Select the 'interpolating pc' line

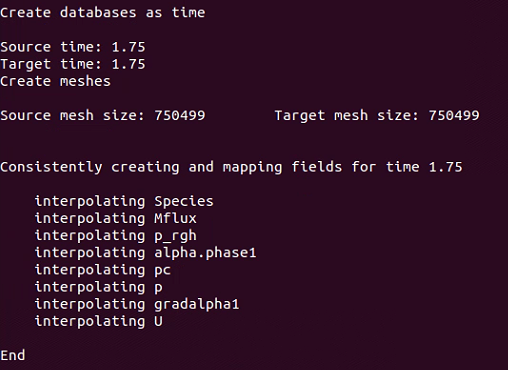click(103, 270)
